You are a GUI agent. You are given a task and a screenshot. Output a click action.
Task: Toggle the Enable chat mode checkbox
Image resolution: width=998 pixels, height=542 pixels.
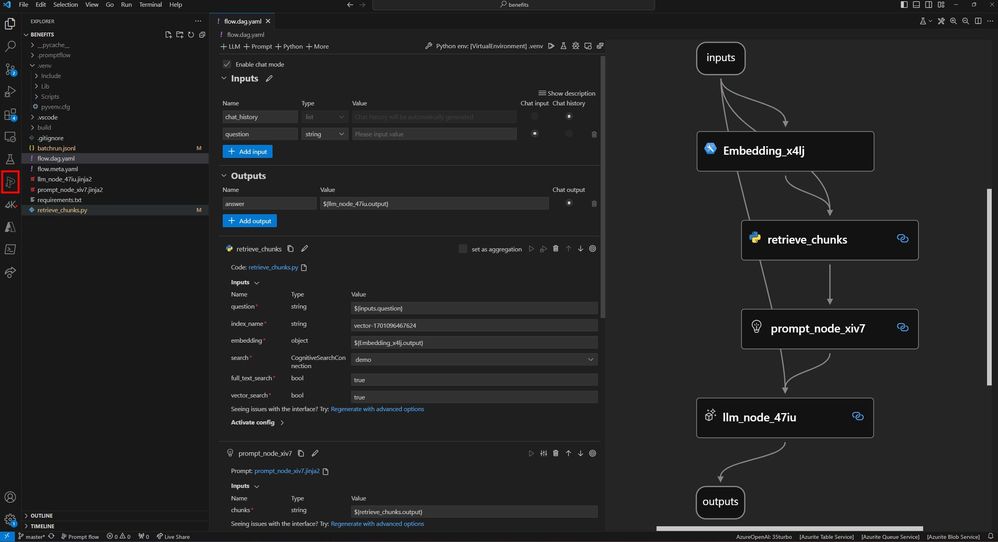(226, 64)
